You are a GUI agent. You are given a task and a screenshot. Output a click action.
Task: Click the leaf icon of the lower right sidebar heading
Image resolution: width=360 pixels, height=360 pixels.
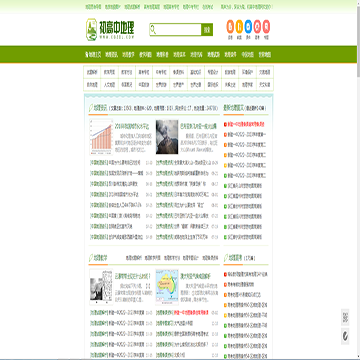click(x=226, y=258)
